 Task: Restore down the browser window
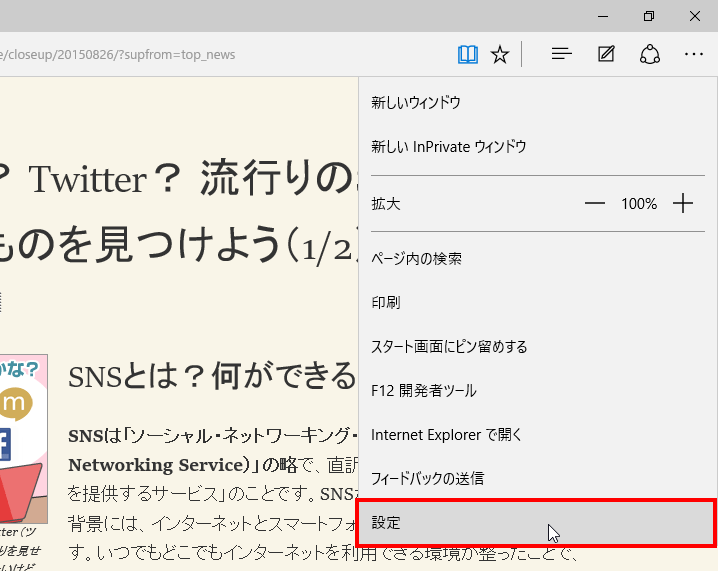[x=649, y=16]
